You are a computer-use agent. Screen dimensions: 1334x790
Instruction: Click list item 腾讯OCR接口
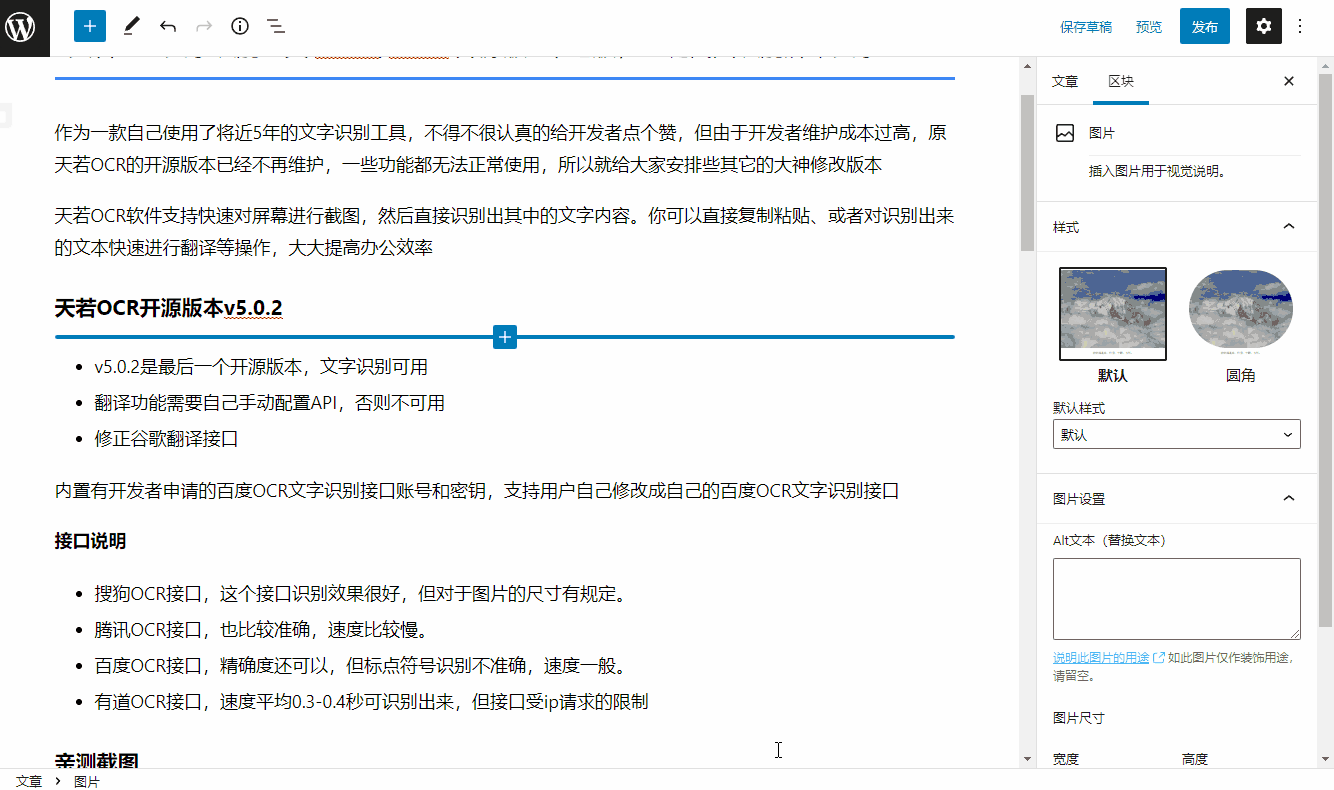tap(262, 630)
